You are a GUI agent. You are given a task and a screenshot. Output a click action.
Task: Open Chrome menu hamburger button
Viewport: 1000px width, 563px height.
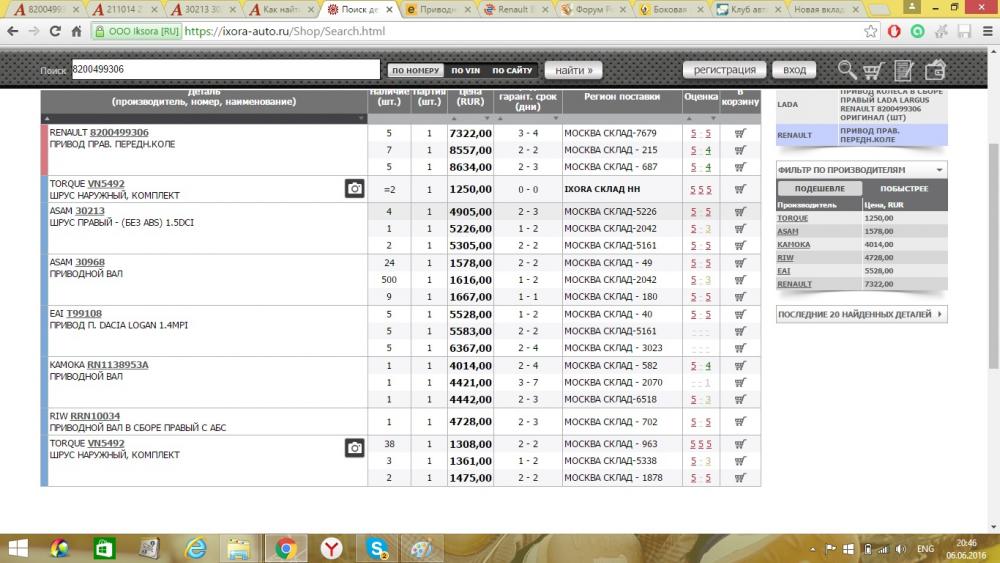click(987, 31)
